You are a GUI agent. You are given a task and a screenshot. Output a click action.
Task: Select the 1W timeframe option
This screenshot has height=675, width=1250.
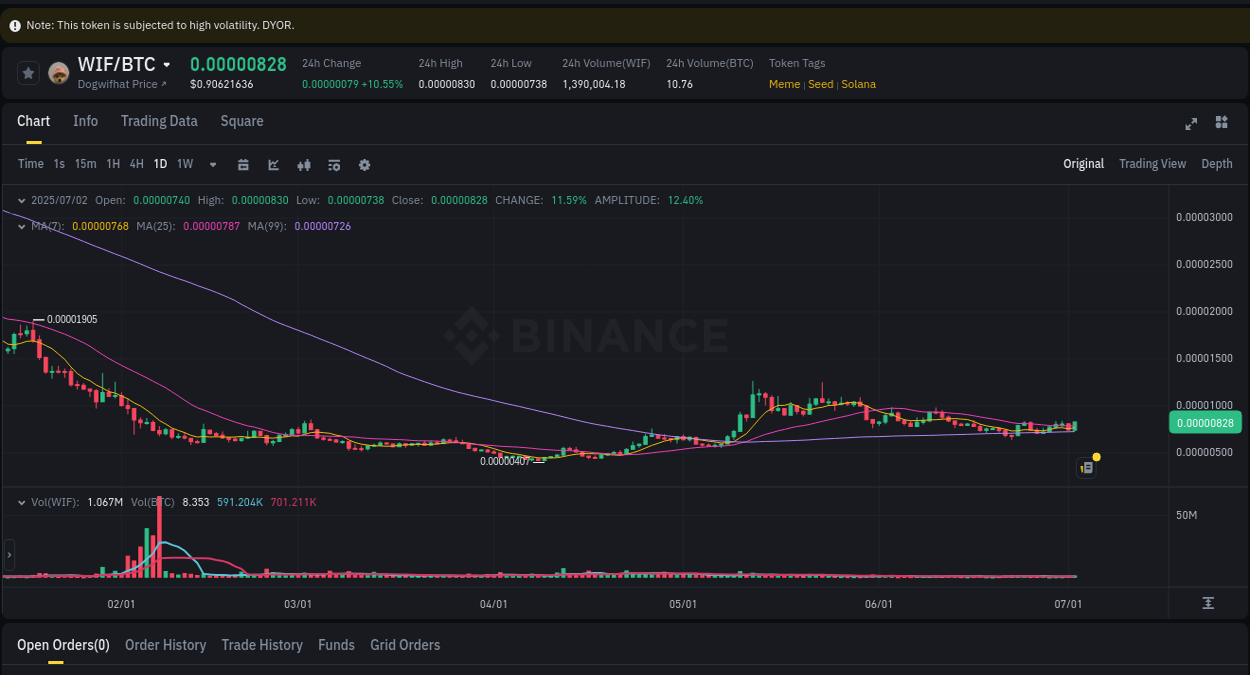click(x=184, y=164)
